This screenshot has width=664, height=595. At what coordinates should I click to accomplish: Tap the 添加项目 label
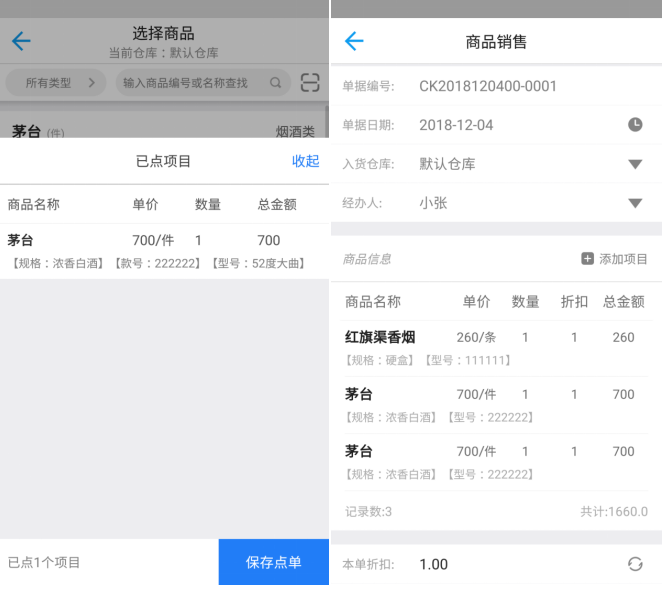coord(623,259)
